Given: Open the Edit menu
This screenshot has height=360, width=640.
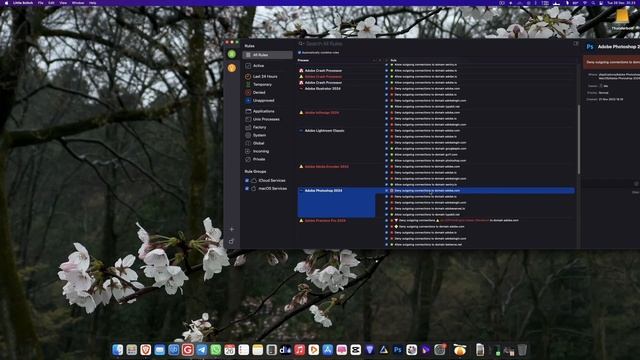Looking at the screenshot, I should pos(51,3).
